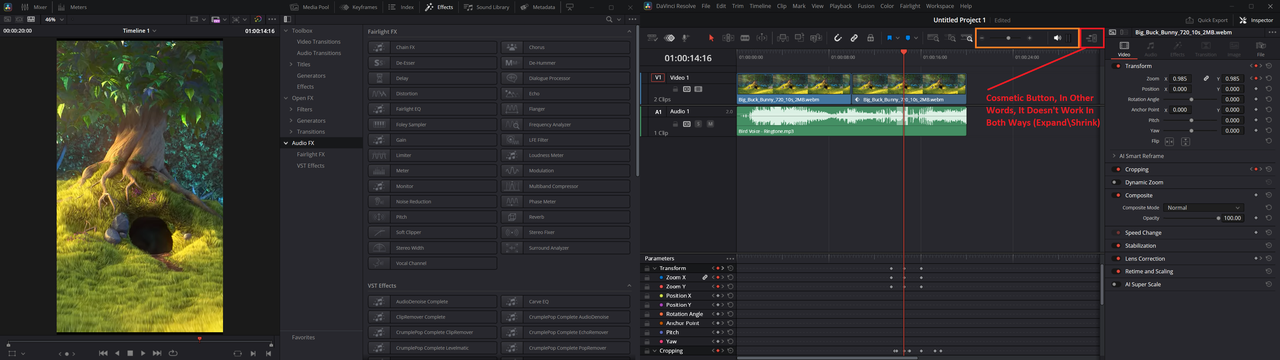Click the Rotation Angle slider in Inspector
Viewport: 1280px width, 360px height.
pos(1190,99)
